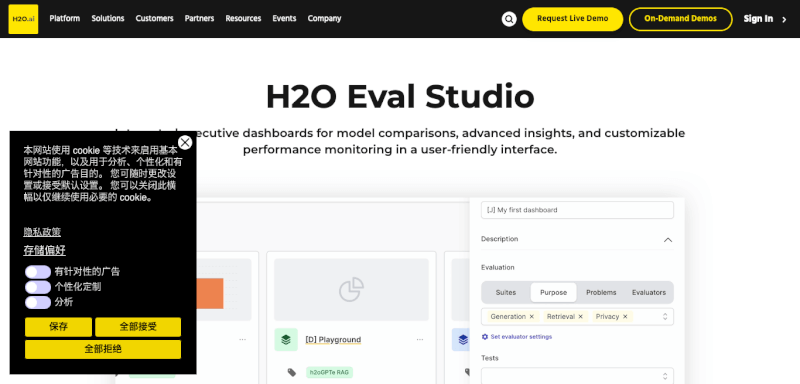
Task: Open the Company menu
Action: (324, 18)
